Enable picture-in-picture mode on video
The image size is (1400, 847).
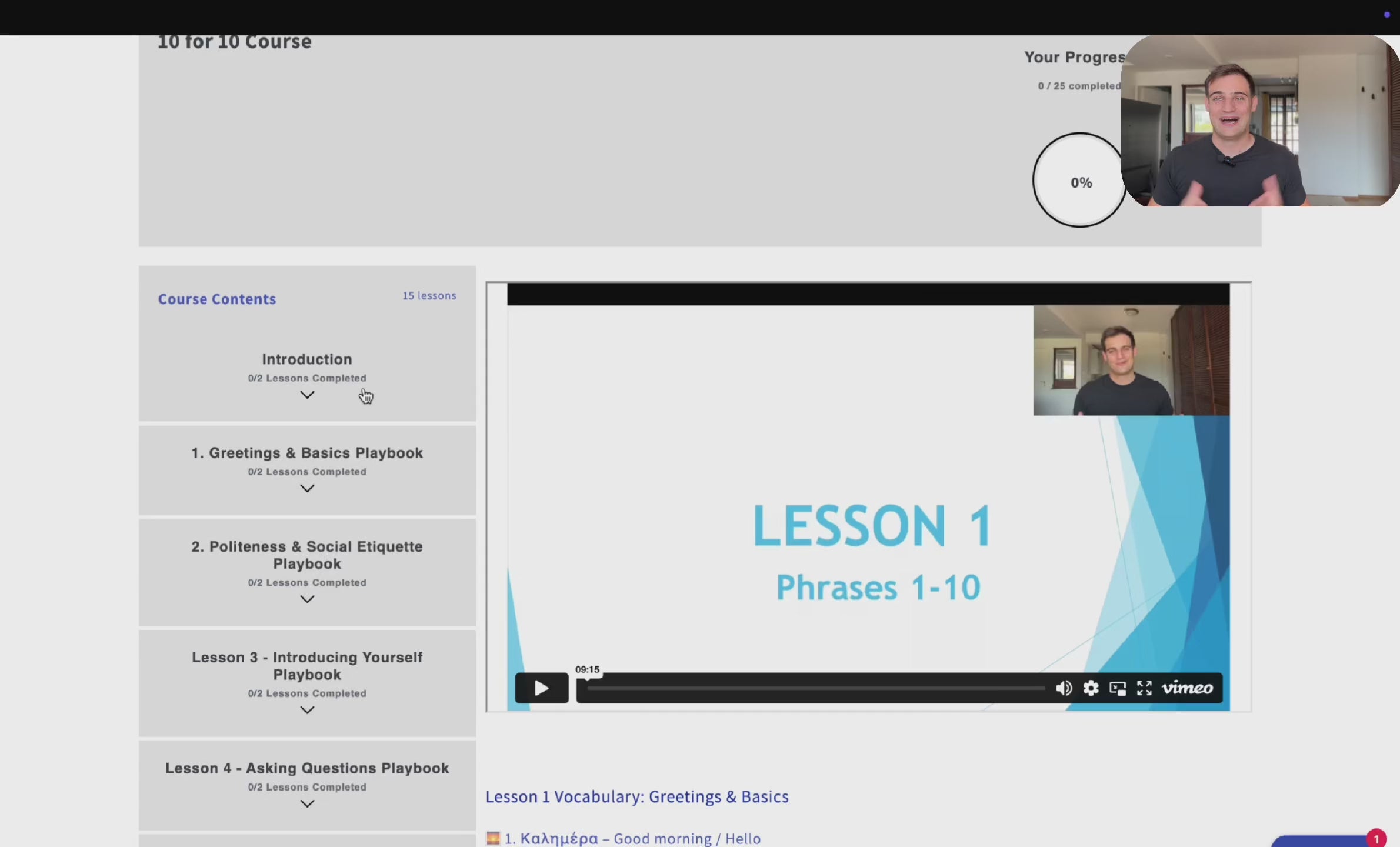pos(1117,688)
